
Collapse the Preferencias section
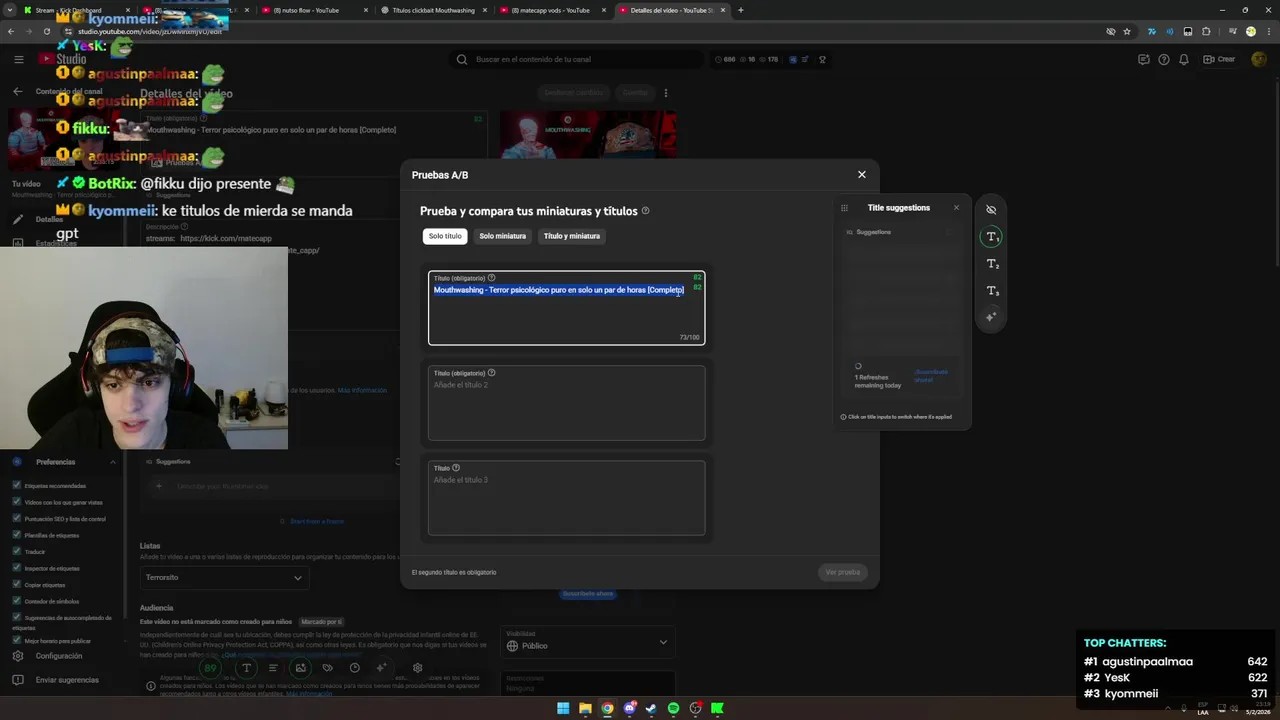[113, 462]
